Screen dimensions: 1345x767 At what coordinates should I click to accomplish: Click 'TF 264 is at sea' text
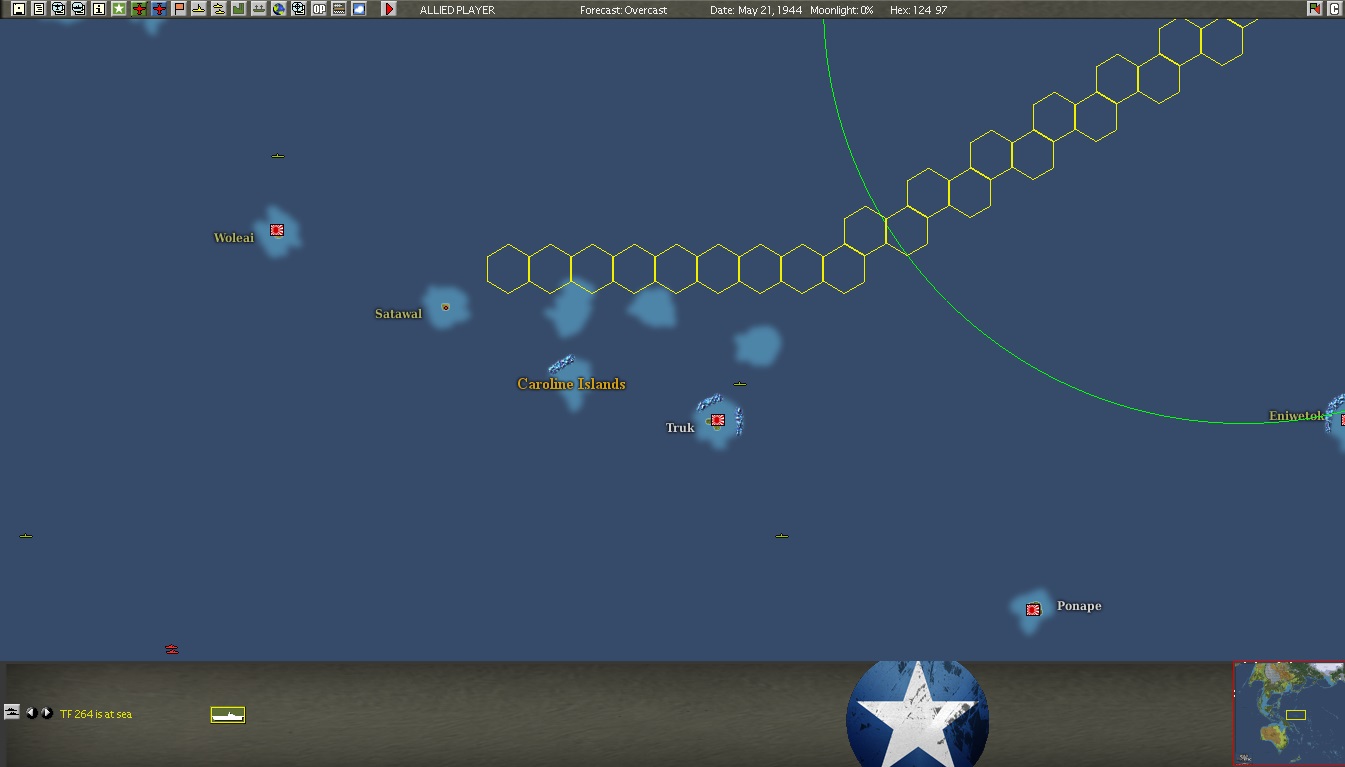pos(96,714)
